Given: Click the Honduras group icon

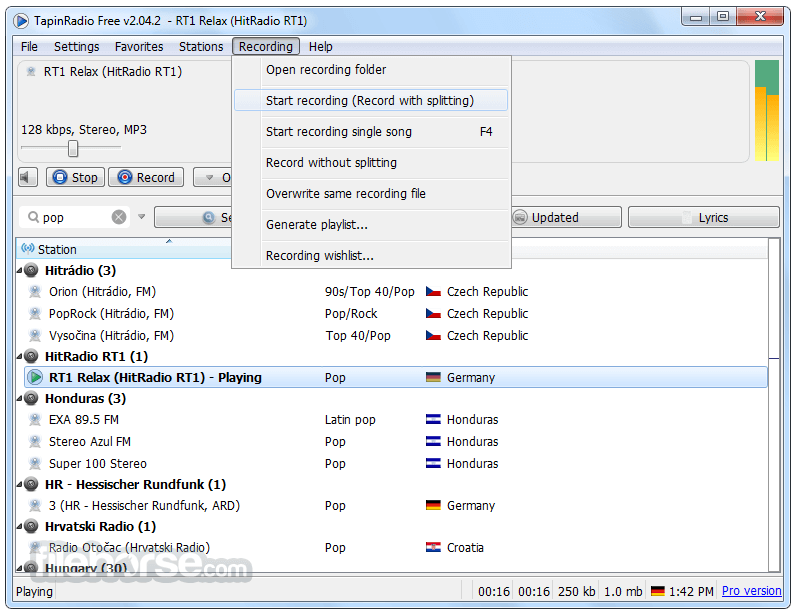Looking at the screenshot, I should pyautogui.click(x=31, y=399).
